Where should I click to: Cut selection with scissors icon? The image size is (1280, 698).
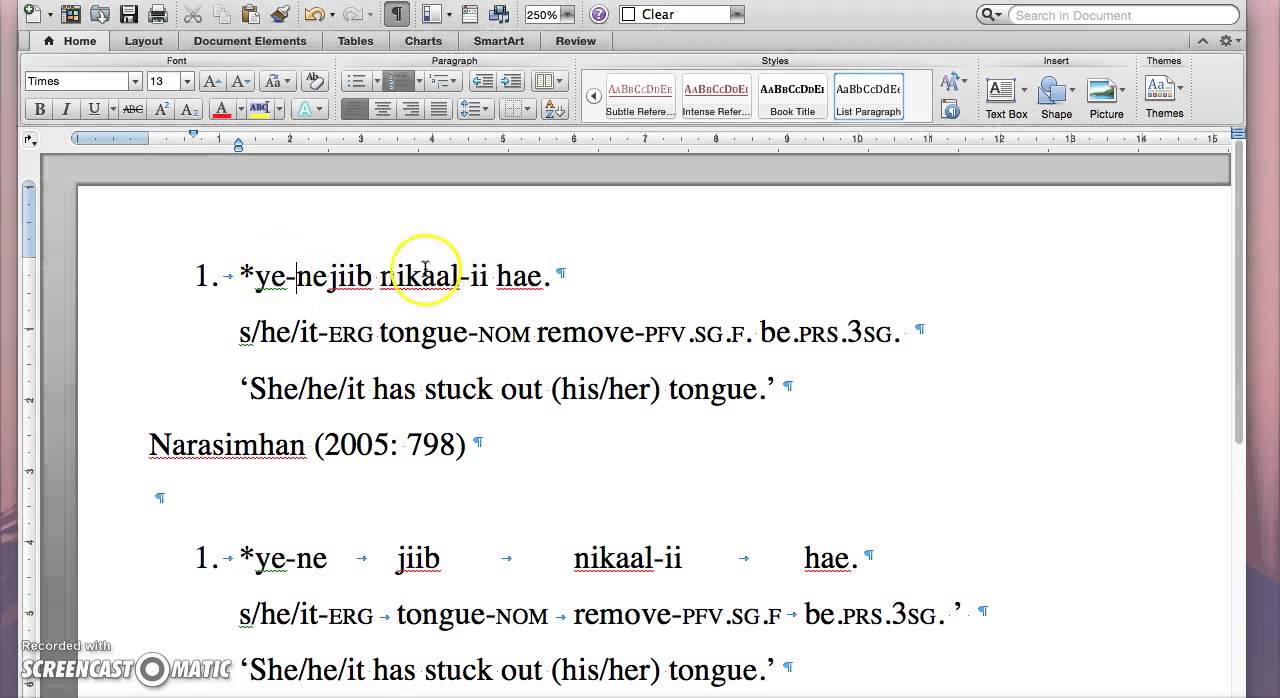coord(193,14)
